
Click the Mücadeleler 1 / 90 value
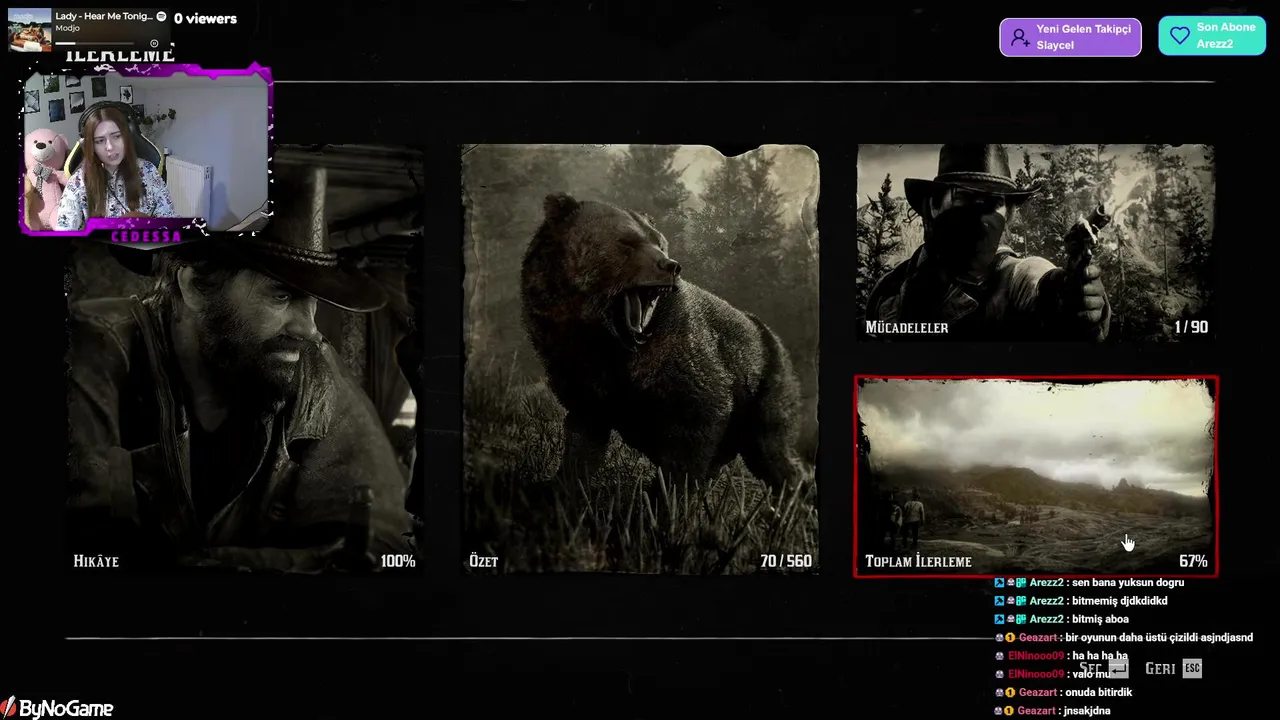(1191, 327)
